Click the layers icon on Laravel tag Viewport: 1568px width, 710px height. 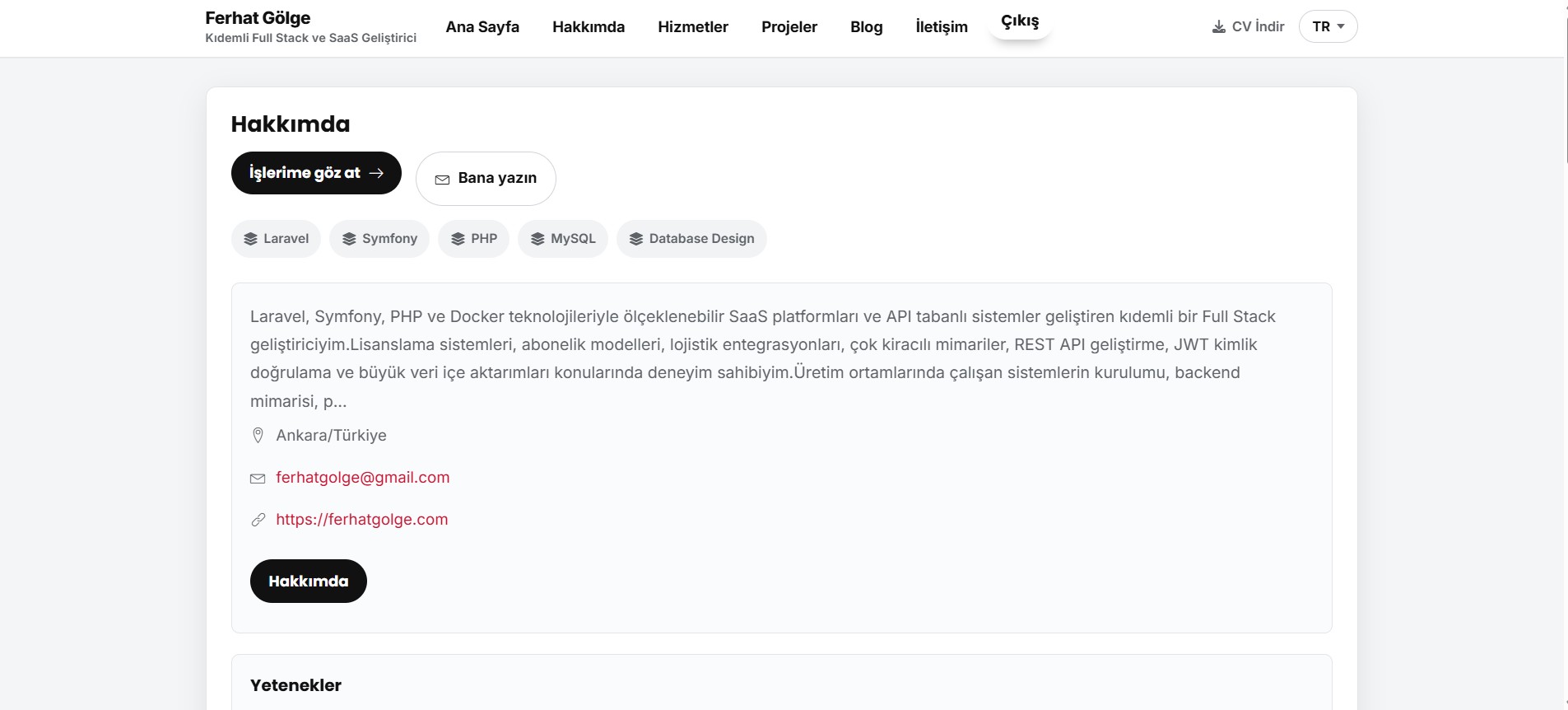pyautogui.click(x=251, y=239)
